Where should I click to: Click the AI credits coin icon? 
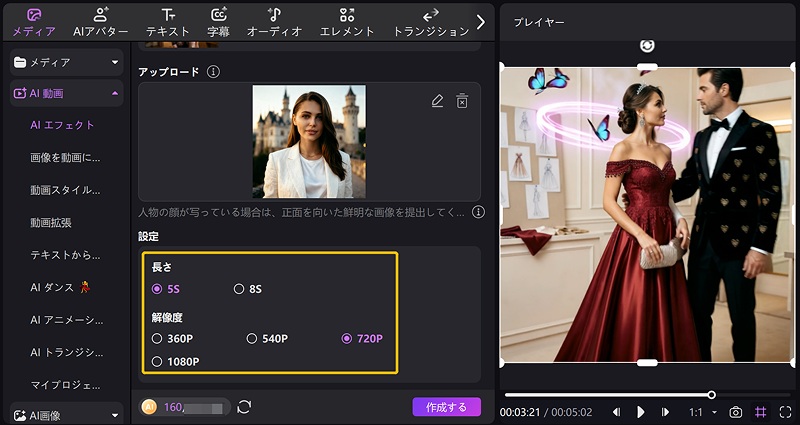point(149,407)
